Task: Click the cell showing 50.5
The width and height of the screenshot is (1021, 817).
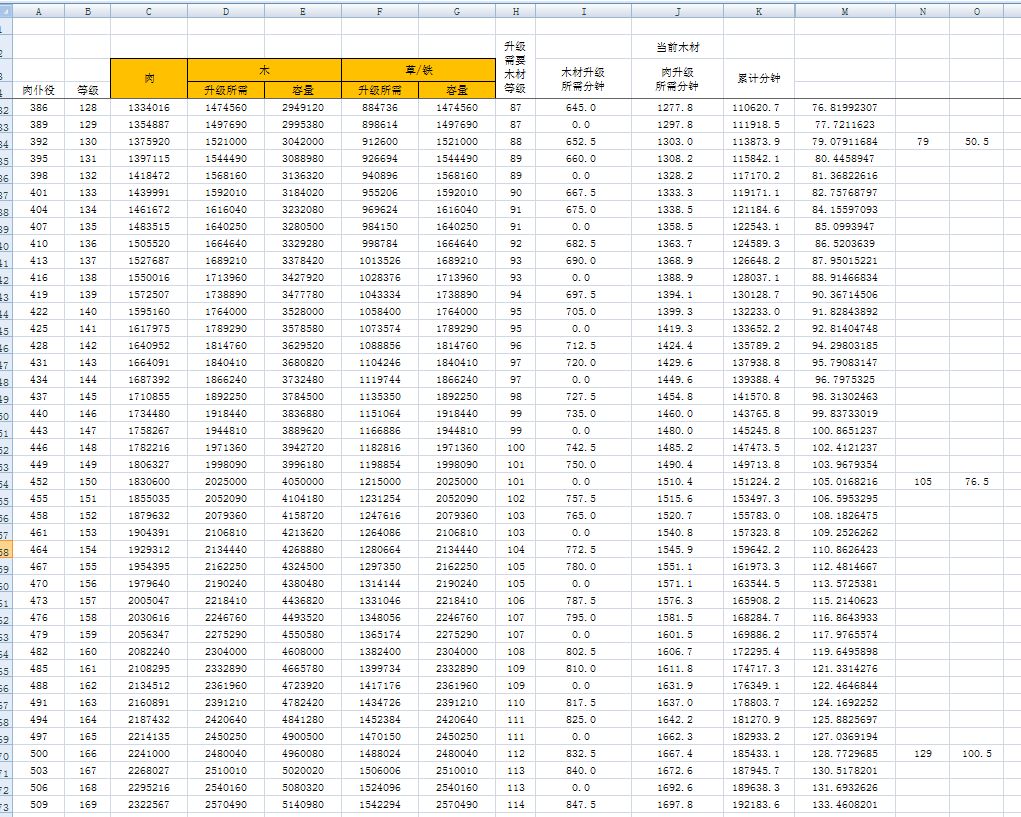Action: click(x=976, y=142)
